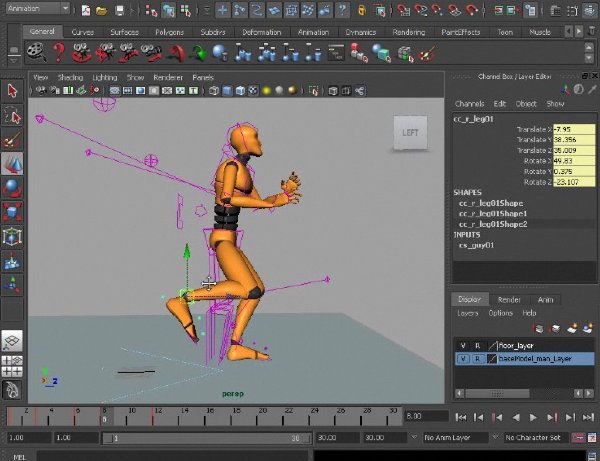Open the panel Lighting menu
This screenshot has height=461, width=600.
tap(104, 77)
